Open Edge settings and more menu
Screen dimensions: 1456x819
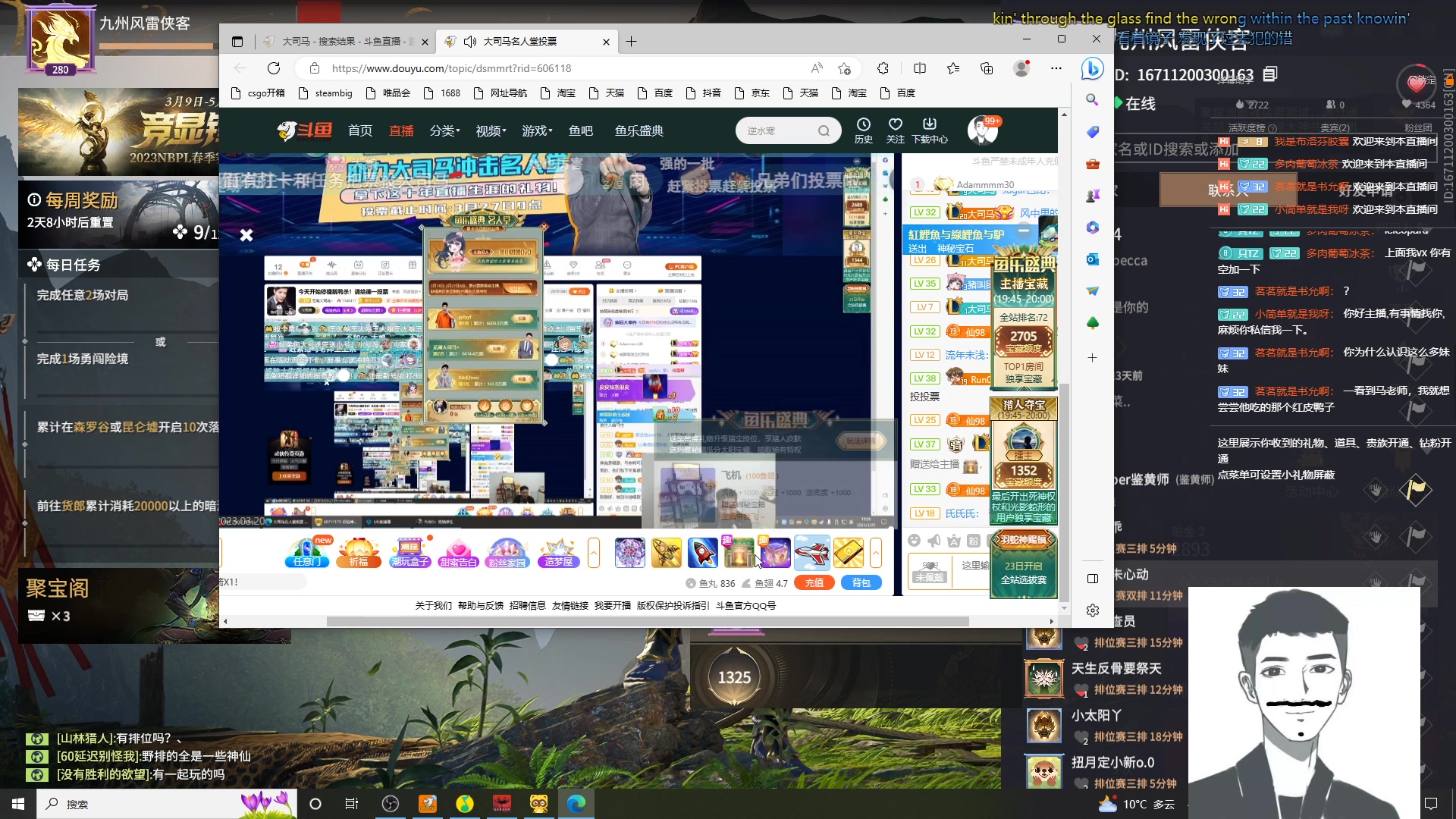[1056, 68]
